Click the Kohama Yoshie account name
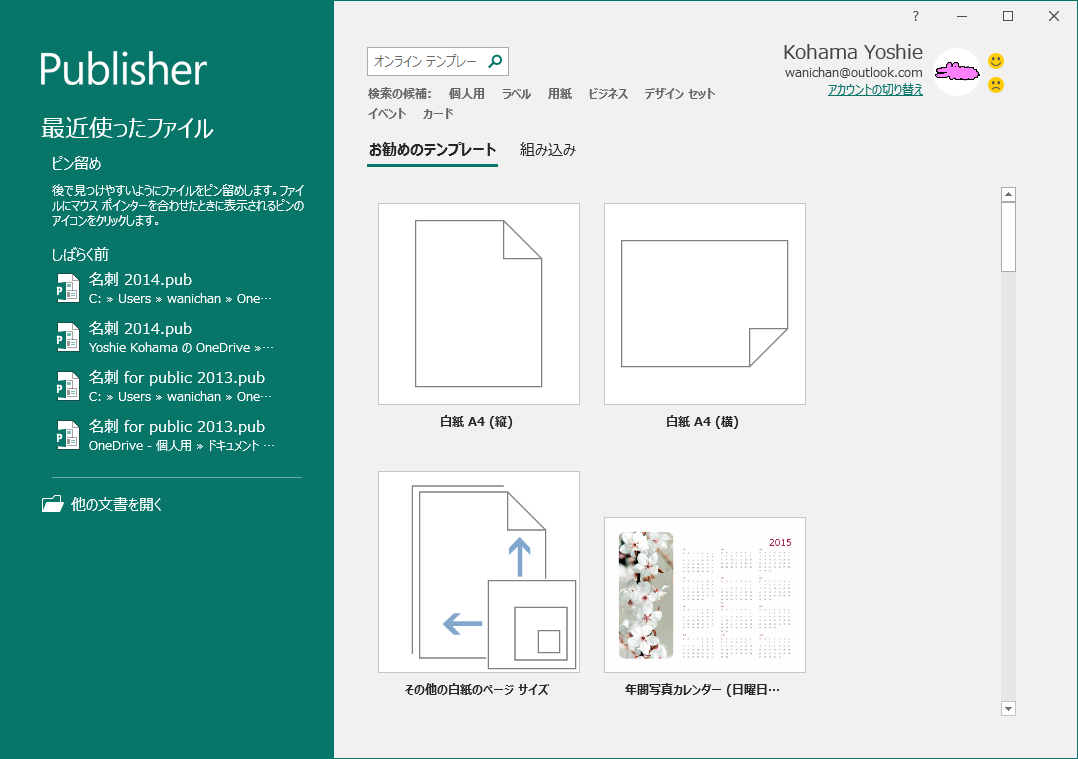Screen dimensions: 1078x759 pos(852,52)
